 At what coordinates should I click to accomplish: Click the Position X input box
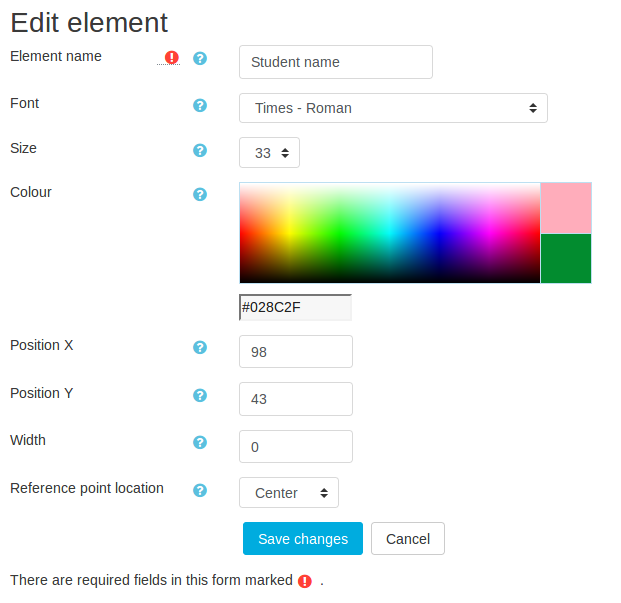coord(296,352)
